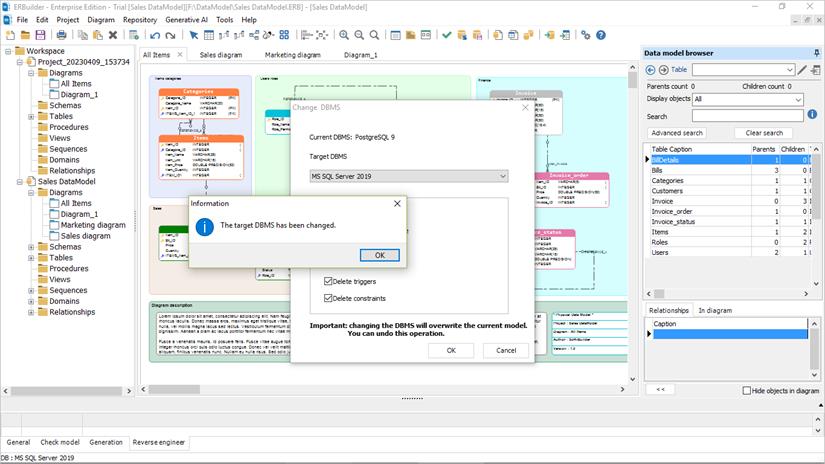
Task: Click the blue Help question mark icon
Action: tap(601, 35)
